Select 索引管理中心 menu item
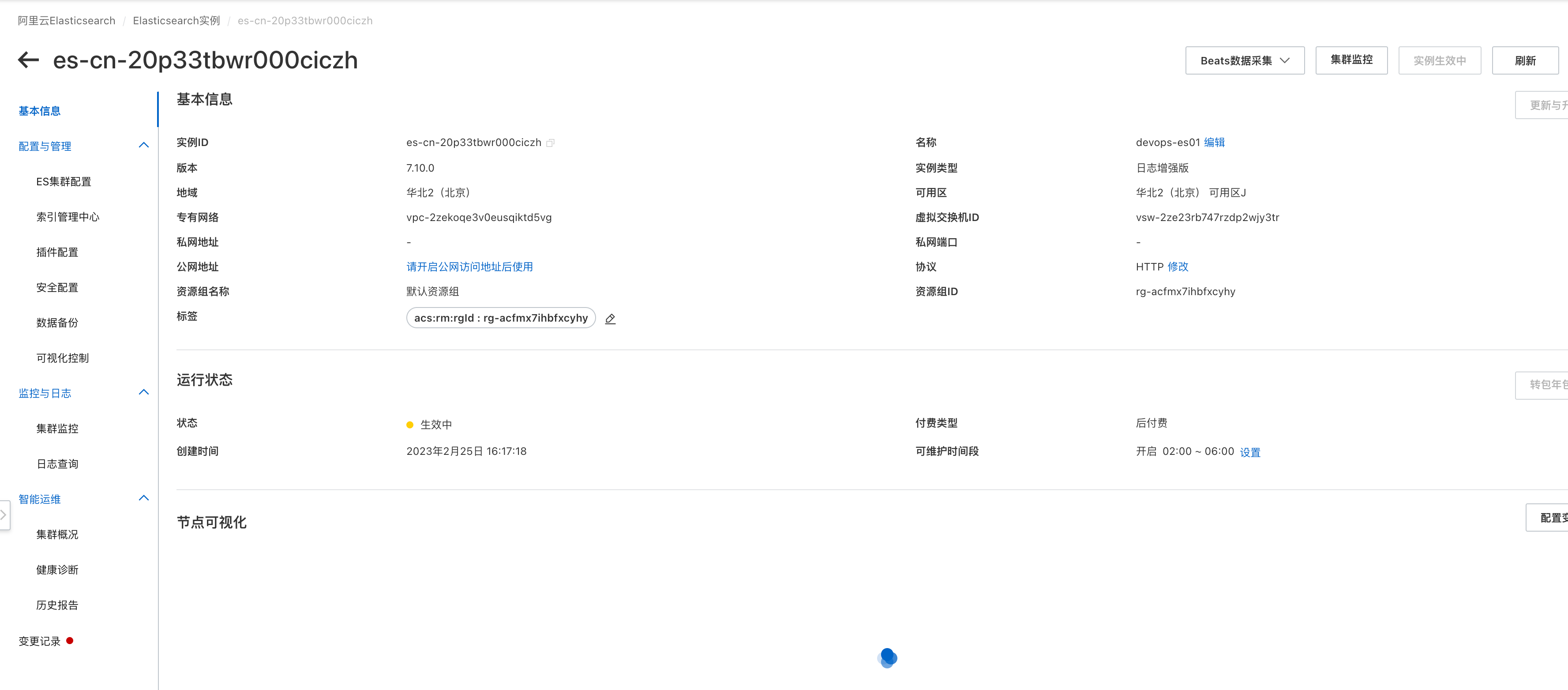The image size is (1568, 690). pos(67,217)
